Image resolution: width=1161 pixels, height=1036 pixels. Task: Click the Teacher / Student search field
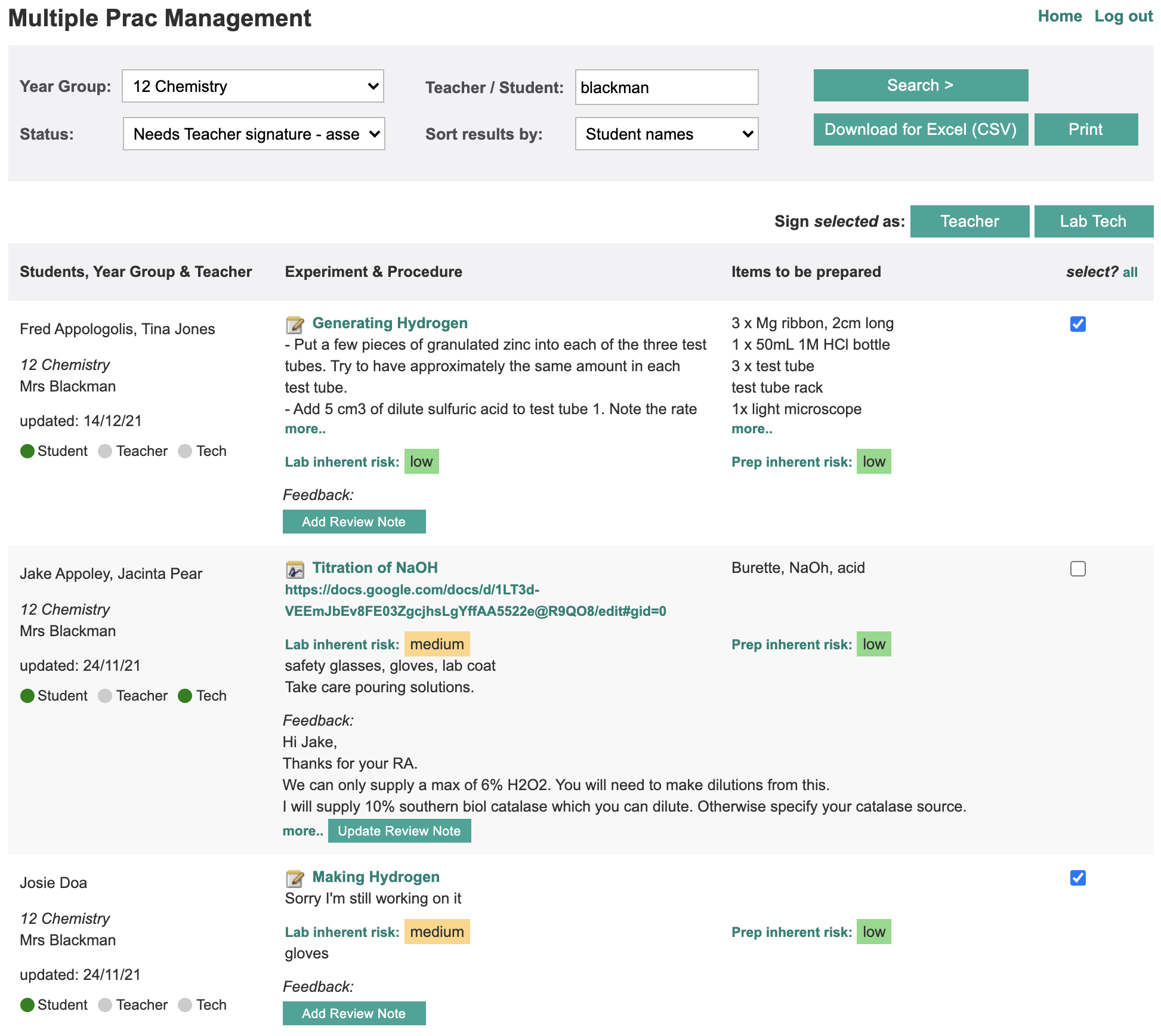coord(666,87)
